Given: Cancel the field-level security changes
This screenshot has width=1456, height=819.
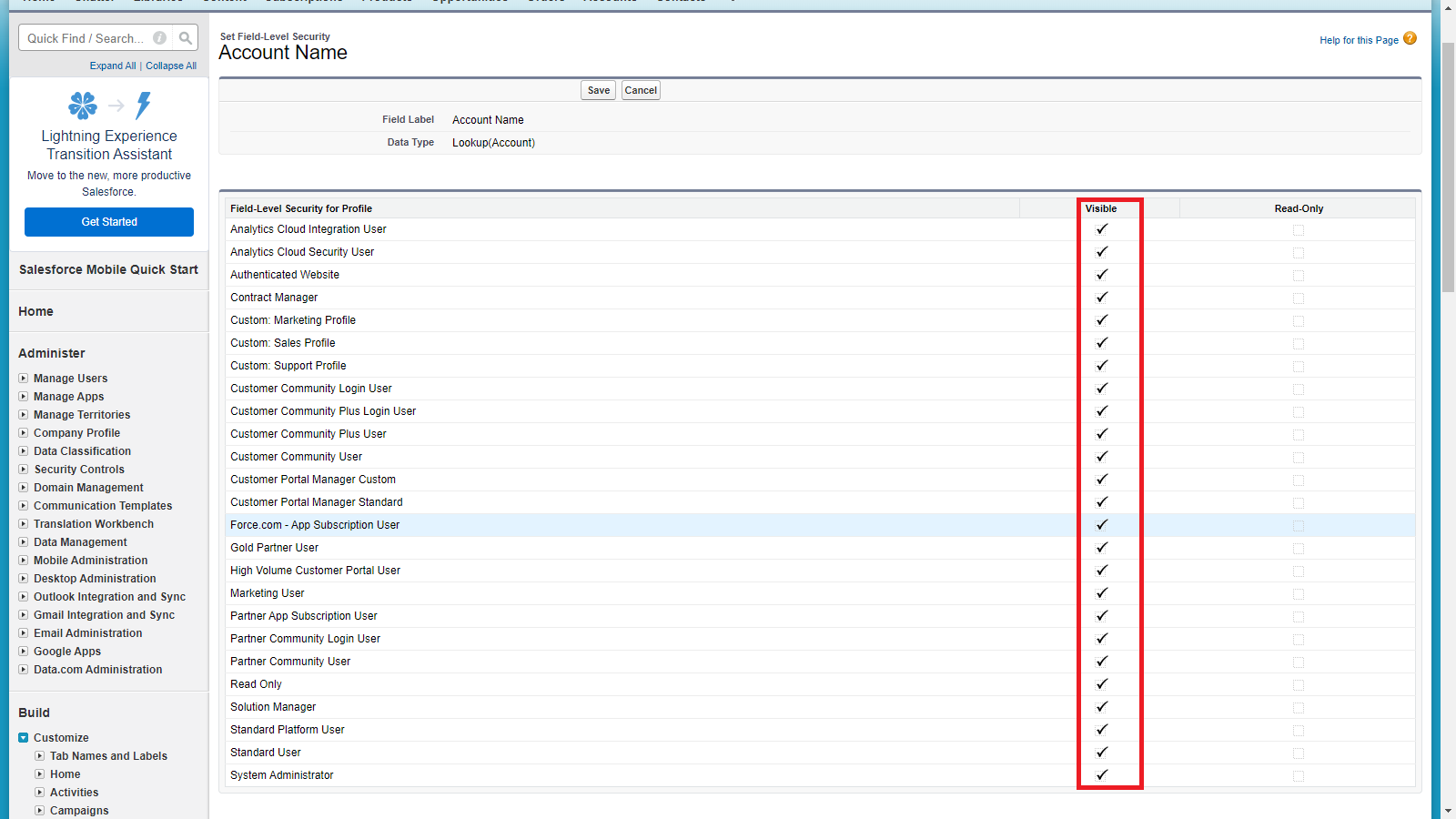Looking at the screenshot, I should (x=641, y=90).
